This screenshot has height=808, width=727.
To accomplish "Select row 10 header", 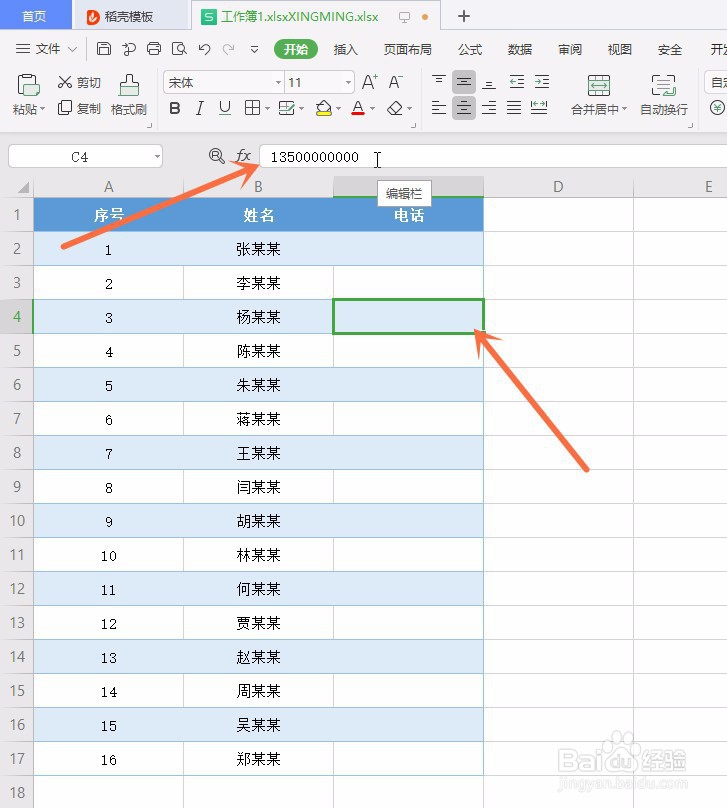I will click(17, 520).
